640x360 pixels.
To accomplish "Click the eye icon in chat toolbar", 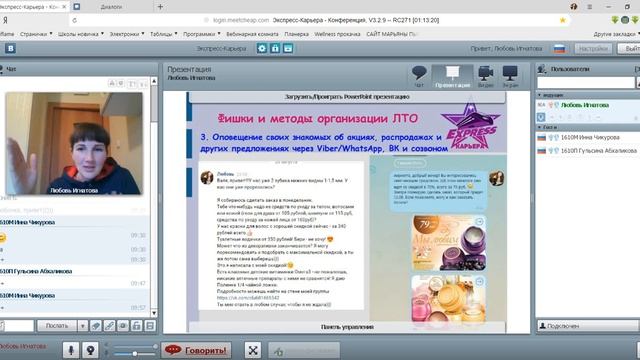I will [123, 326].
